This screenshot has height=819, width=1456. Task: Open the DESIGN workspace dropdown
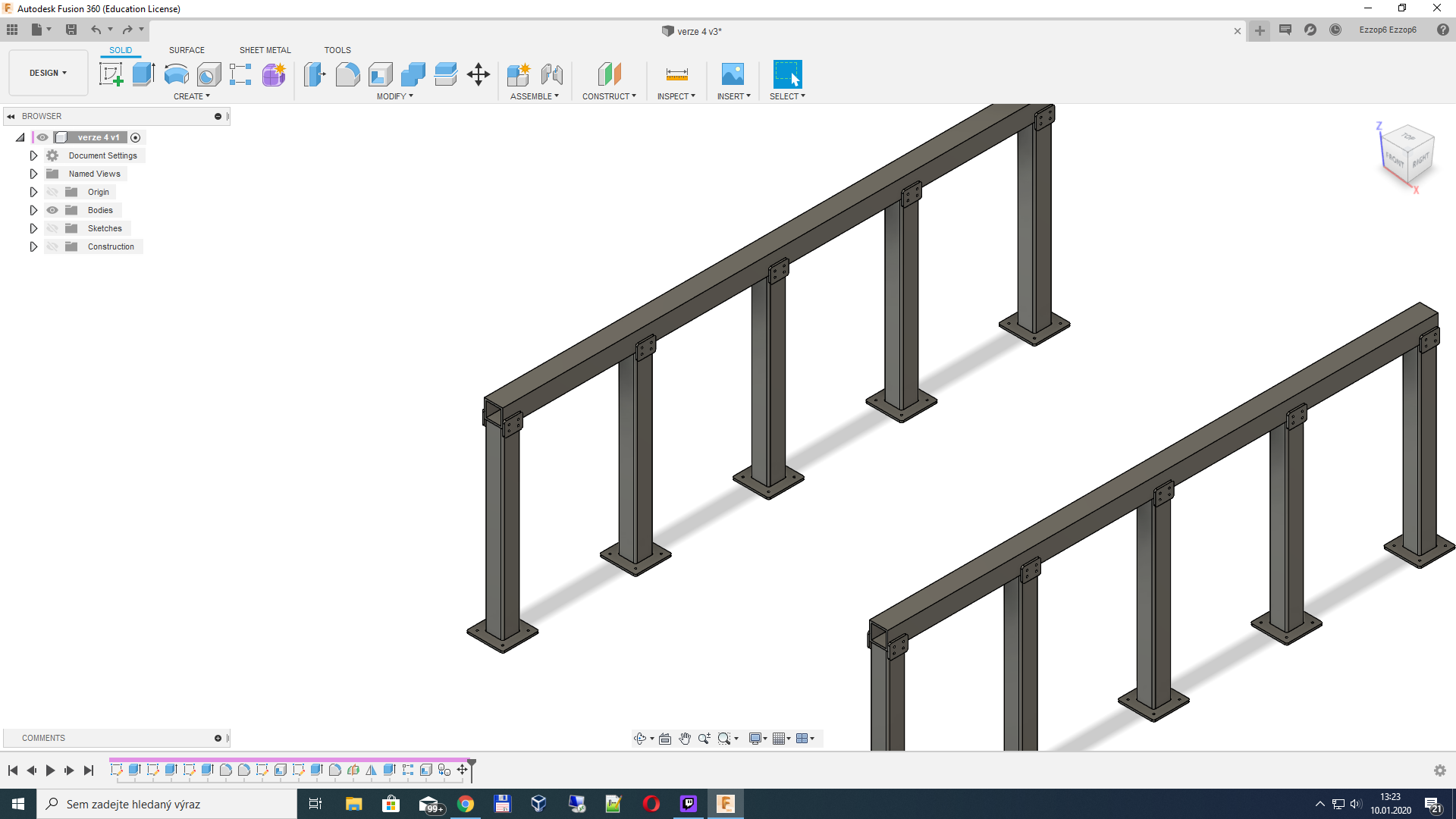click(49, 73)
